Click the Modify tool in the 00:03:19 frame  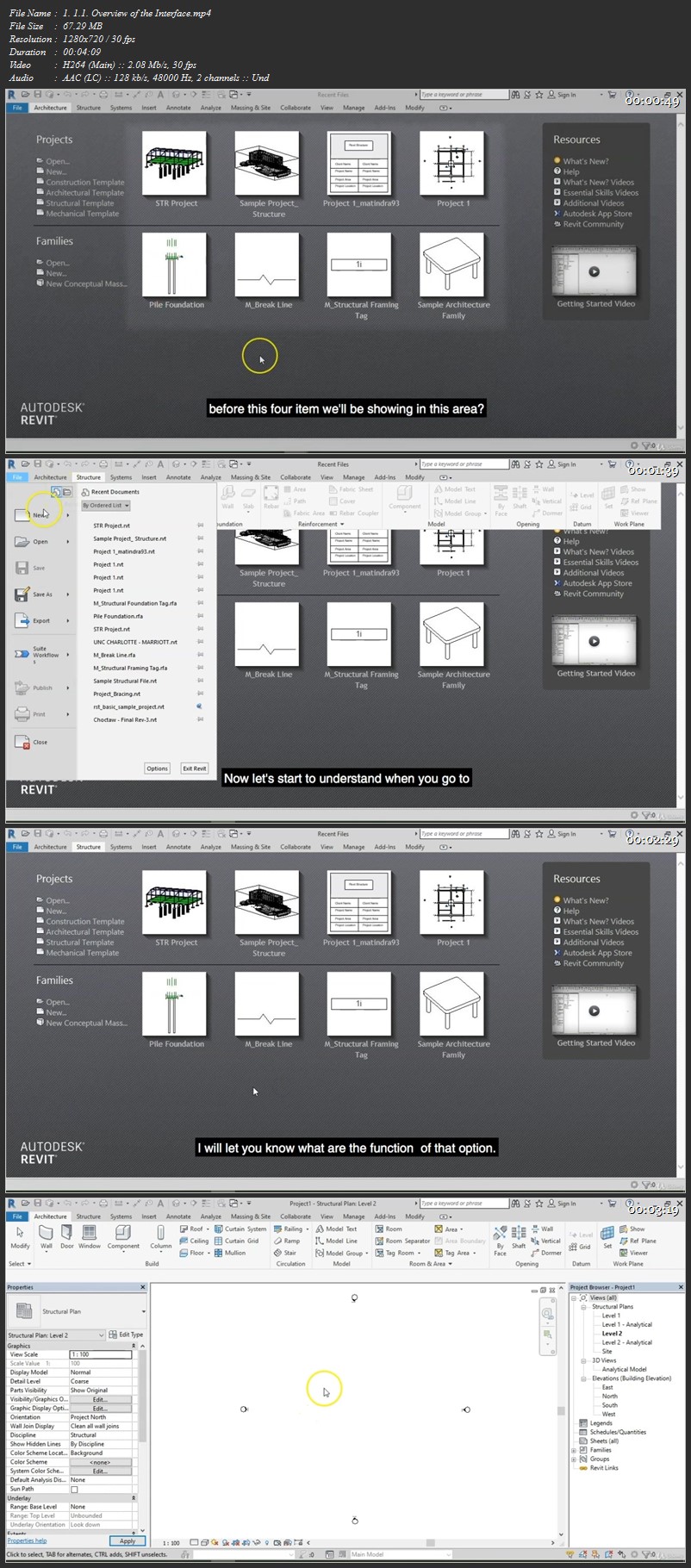coord(20,1237)
